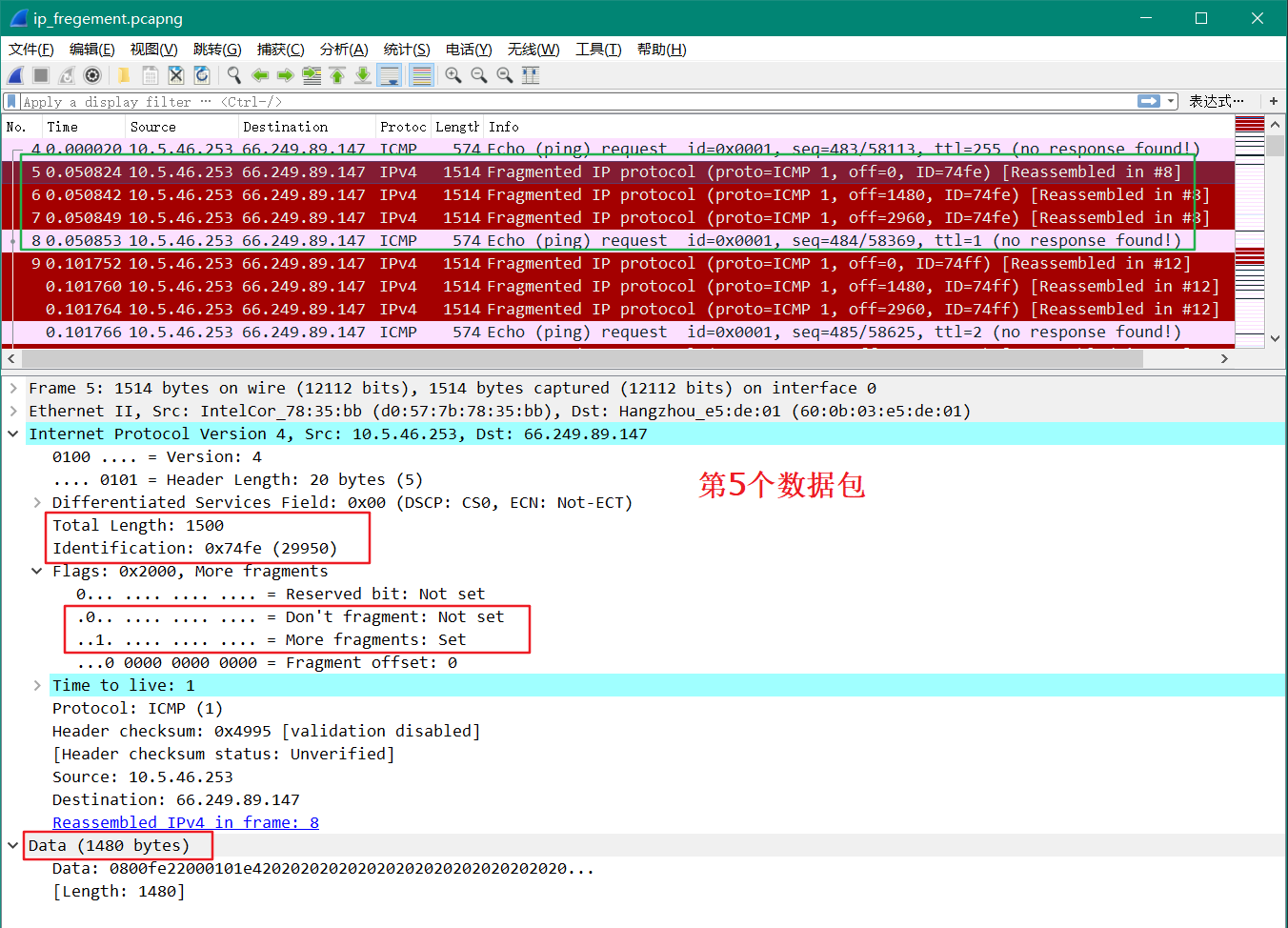Open the 分析(A) menu
1288x928 pixels.
344,50
